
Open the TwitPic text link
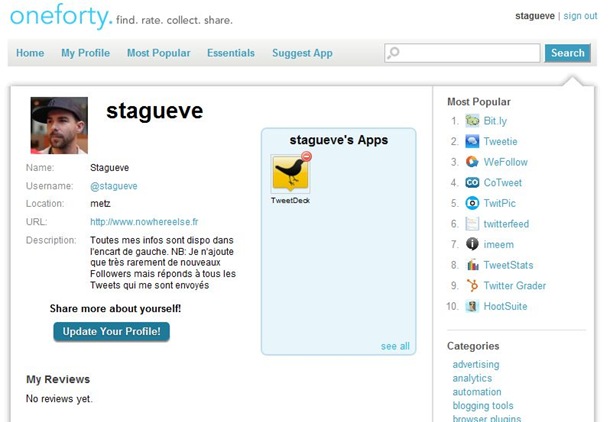coord(500,203)
